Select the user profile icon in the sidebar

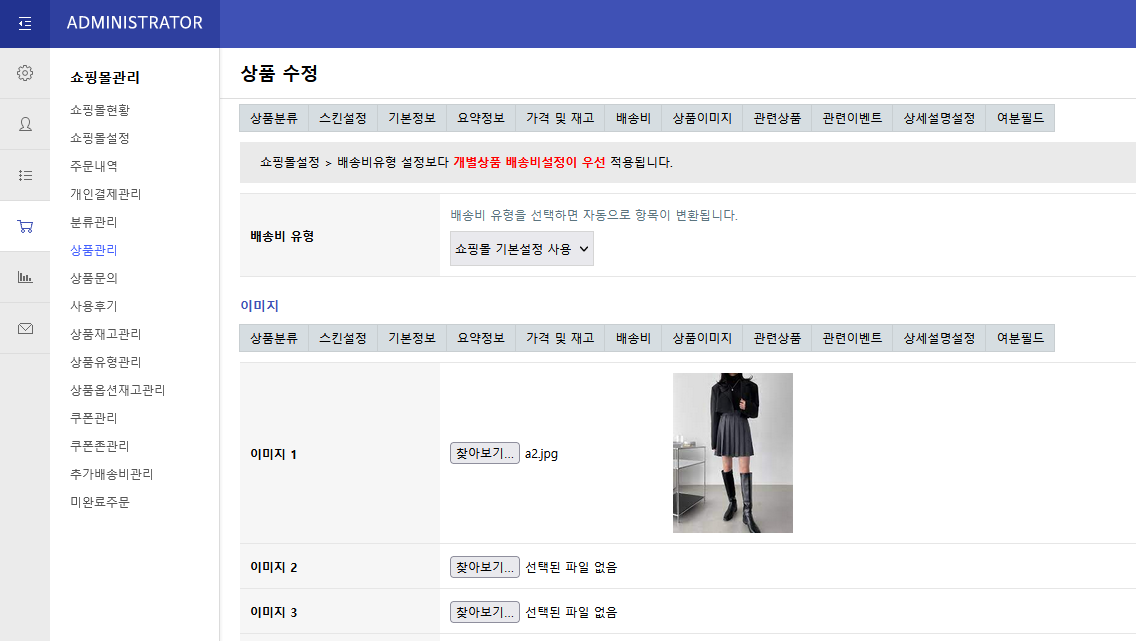click(25, 124)
